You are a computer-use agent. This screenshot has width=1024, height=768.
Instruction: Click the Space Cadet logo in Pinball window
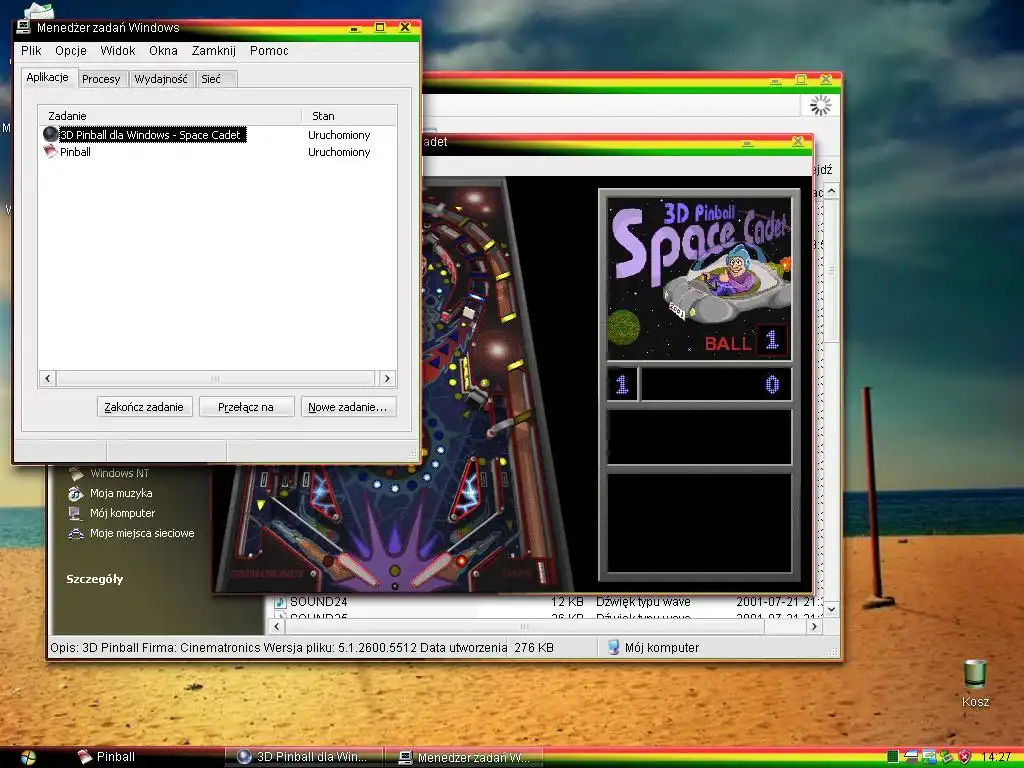tap(699, 279)
